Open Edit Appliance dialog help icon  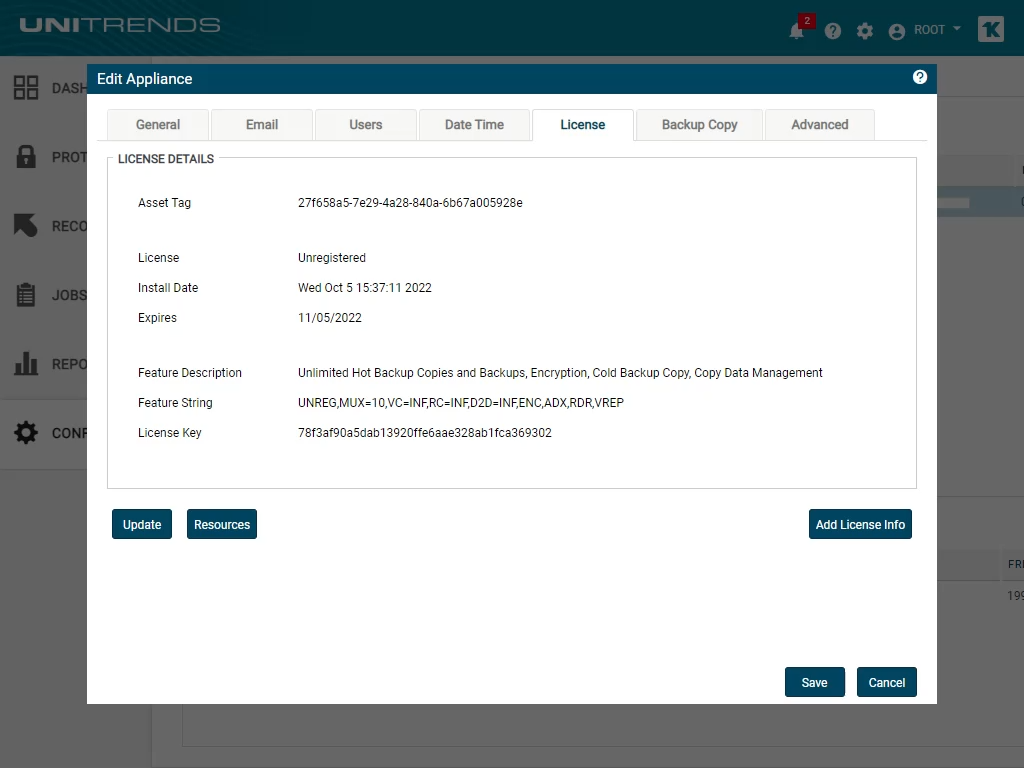[920, 77]
